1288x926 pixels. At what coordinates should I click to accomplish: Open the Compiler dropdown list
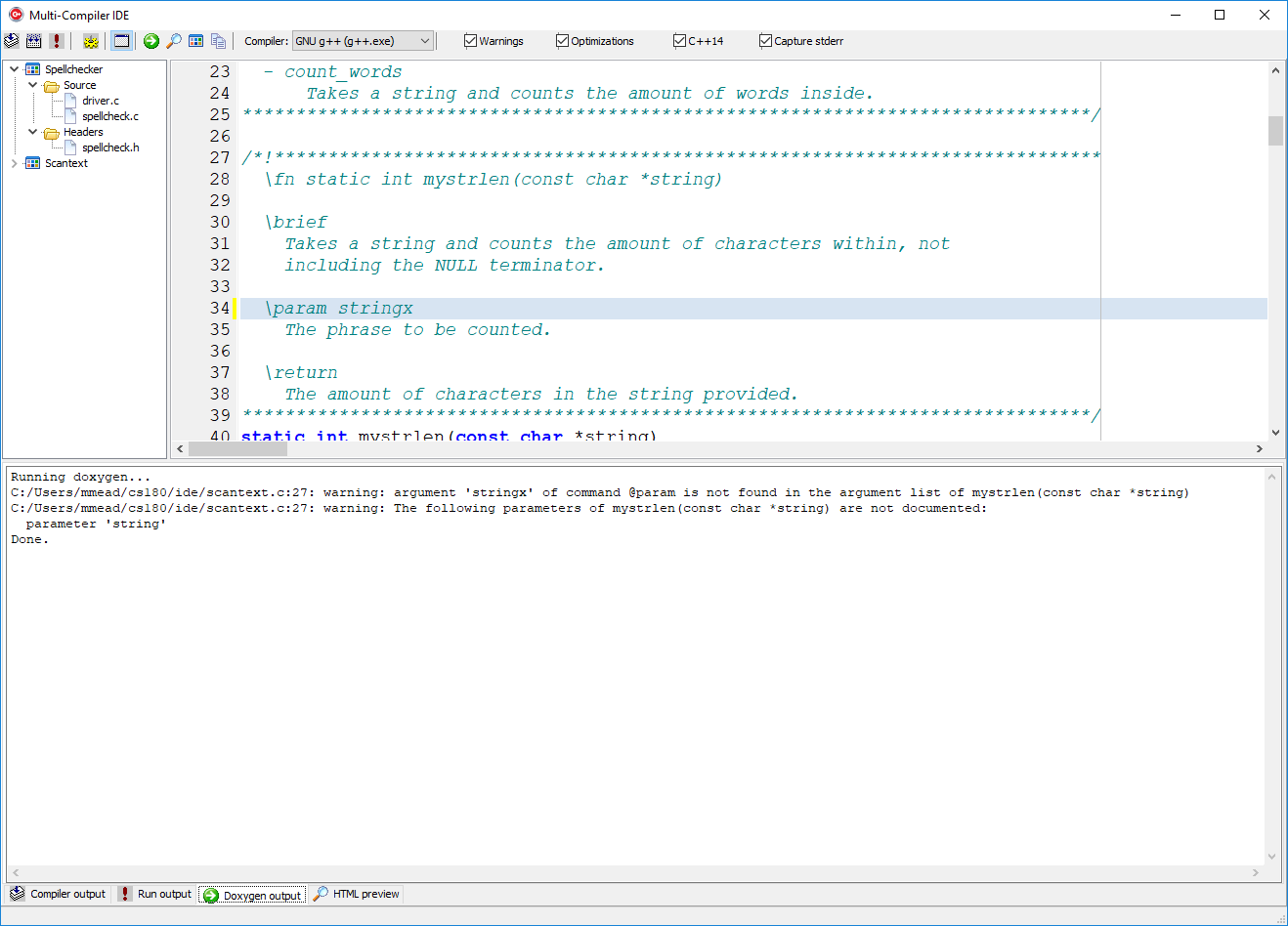tap(424, 41)
